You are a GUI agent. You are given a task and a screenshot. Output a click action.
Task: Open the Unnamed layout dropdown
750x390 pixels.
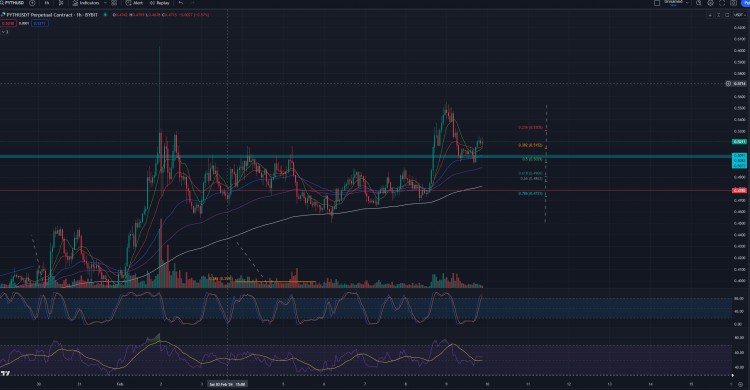675,3
